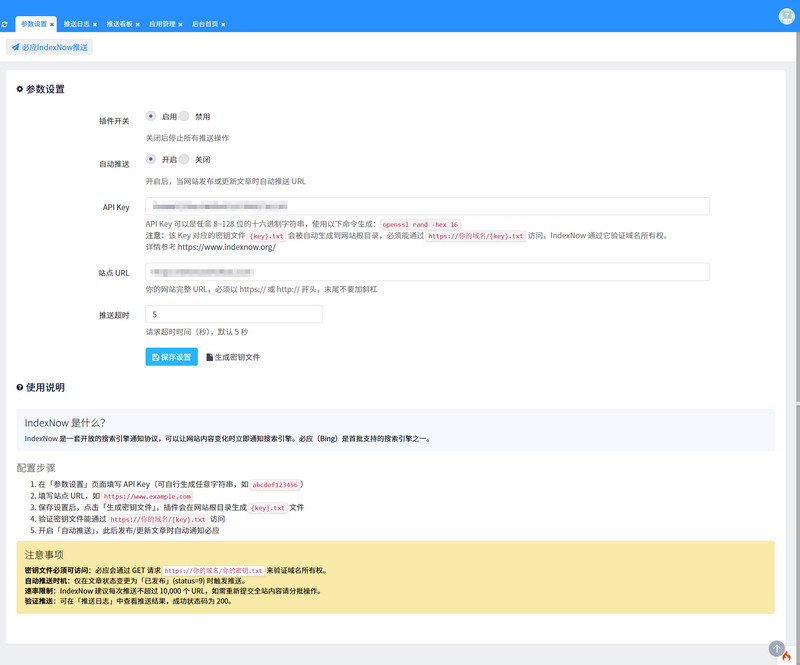Click the https://www.example.com example code
The width and height of the screenshot is (800, 665).
147,496
